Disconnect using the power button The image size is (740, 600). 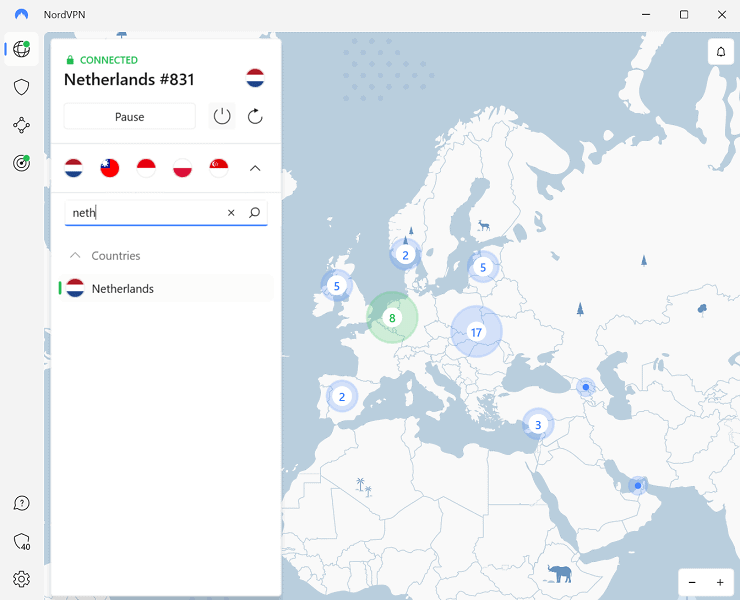222,116
